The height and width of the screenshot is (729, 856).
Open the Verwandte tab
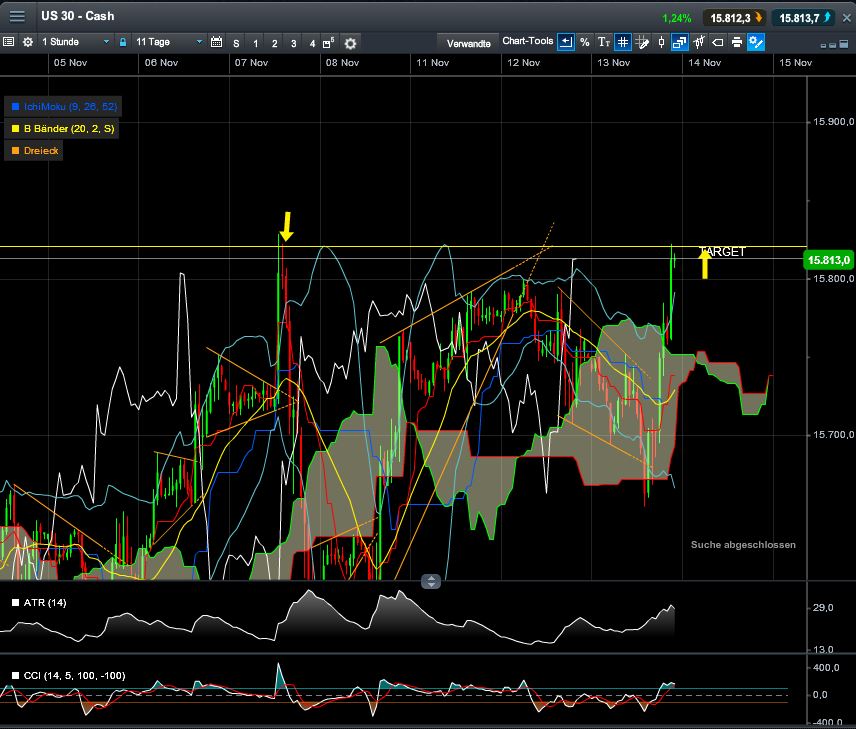pyautogui.click(x=468, y=43)
